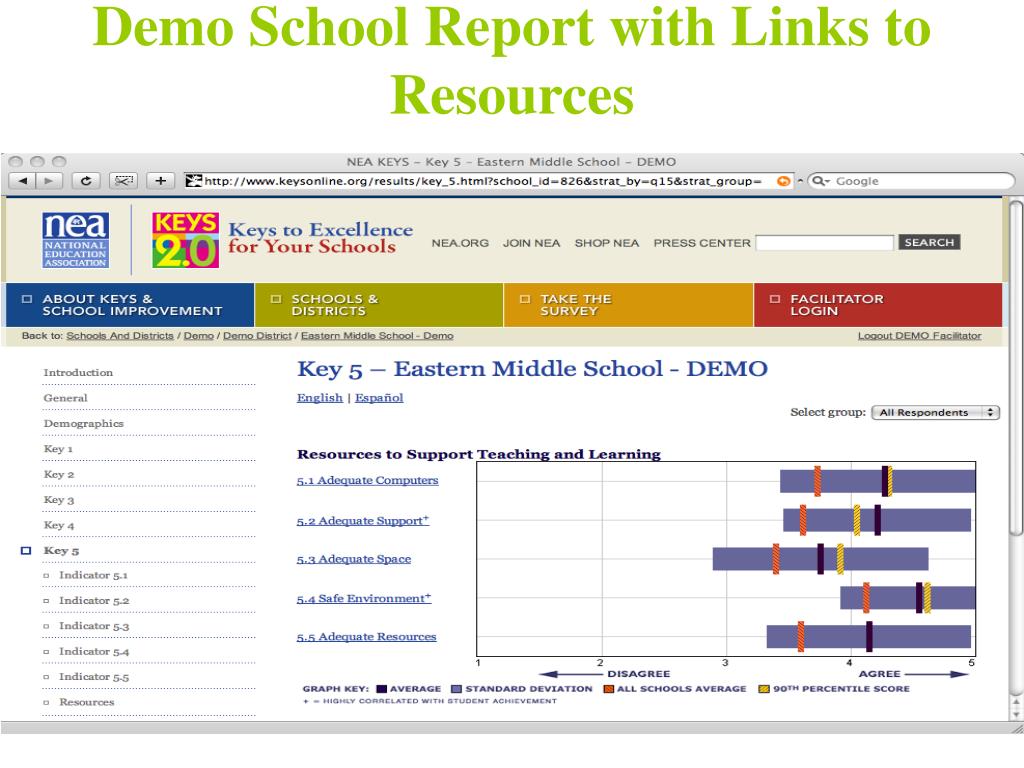Select Key 1 in the sidebar
Screen dimensions: 1024x768
click(58, 449)
